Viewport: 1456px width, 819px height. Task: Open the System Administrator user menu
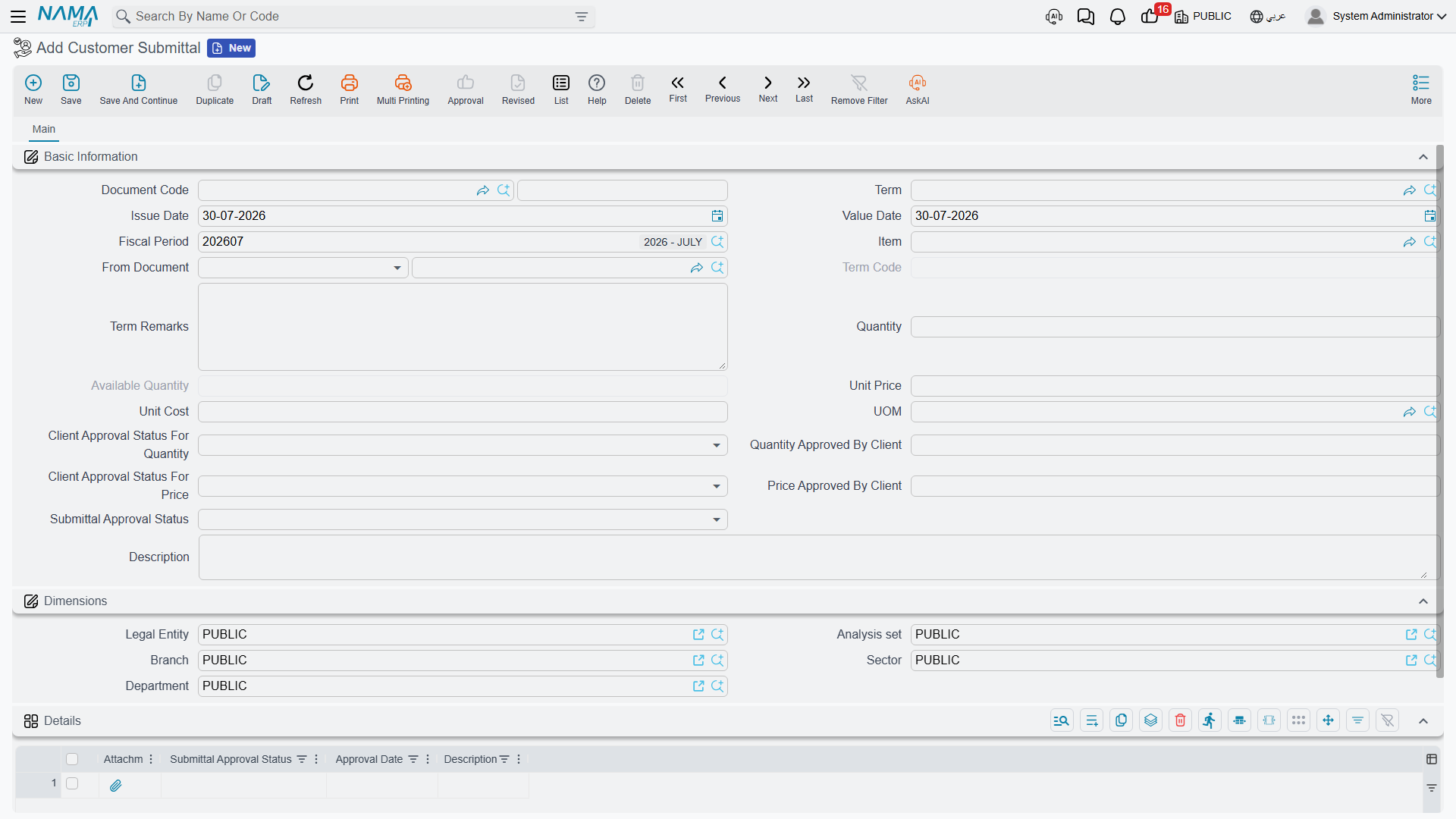1376,16
